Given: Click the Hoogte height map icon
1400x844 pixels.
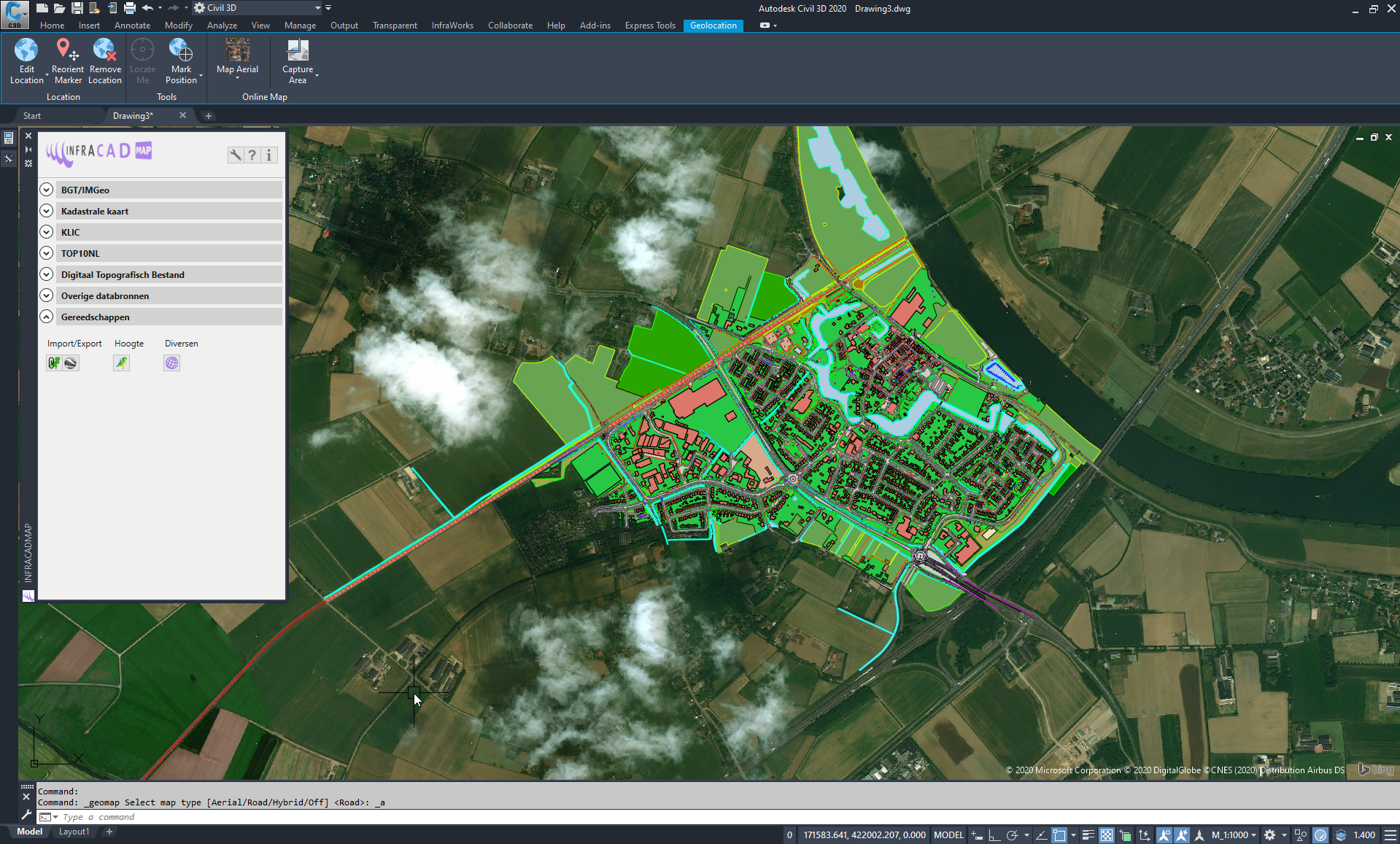Looking at the screenshot, I should point(121,363).
